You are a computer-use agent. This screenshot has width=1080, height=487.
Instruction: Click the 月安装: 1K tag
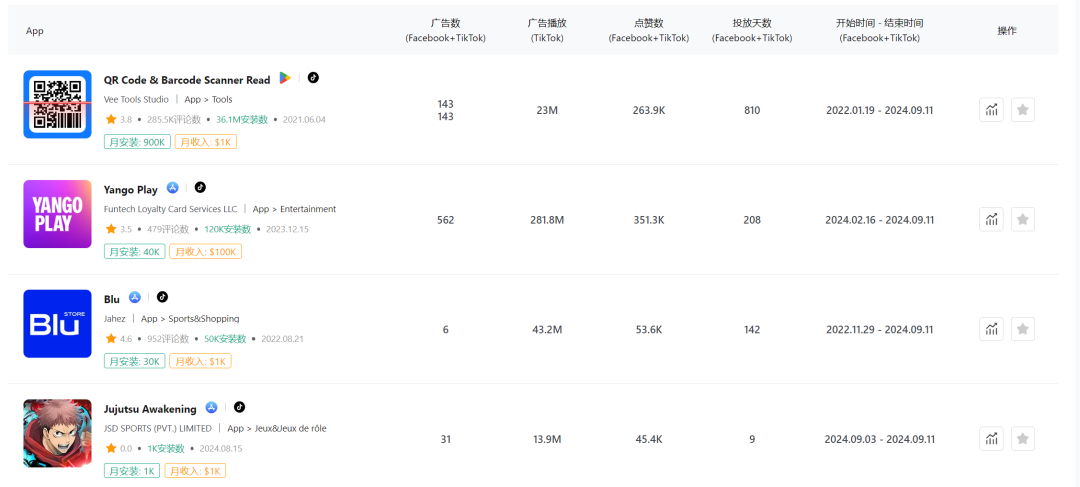click(132, 471)
